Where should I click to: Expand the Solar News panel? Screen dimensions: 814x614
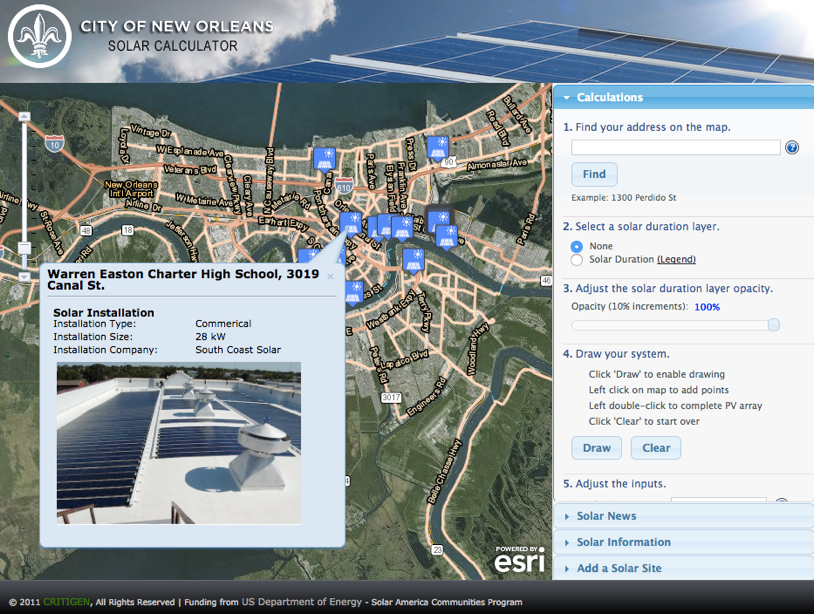pos(606,516)
